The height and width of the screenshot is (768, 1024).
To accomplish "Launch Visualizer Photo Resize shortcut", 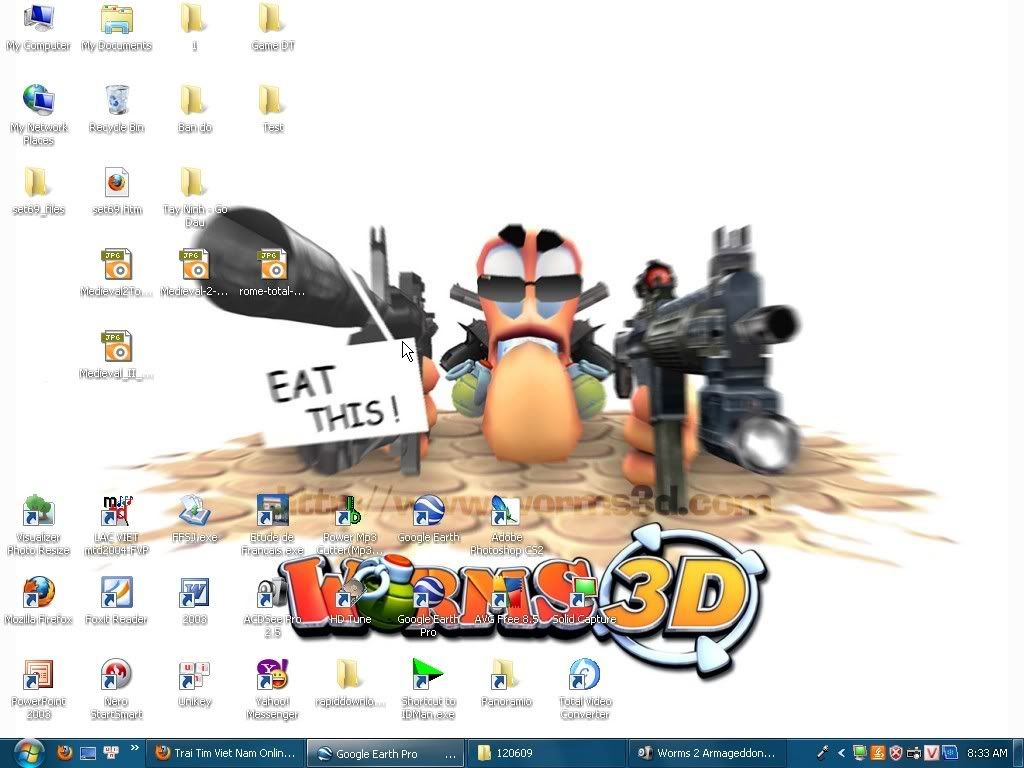I will [x=38, y=526].
